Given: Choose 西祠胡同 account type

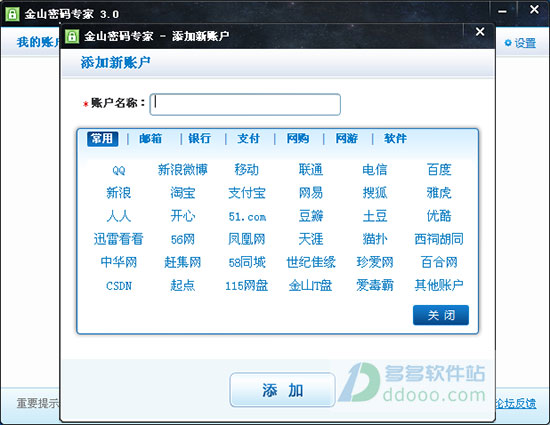Looking at the screenshot, I should pyautogui.click(x=439, y=239).
